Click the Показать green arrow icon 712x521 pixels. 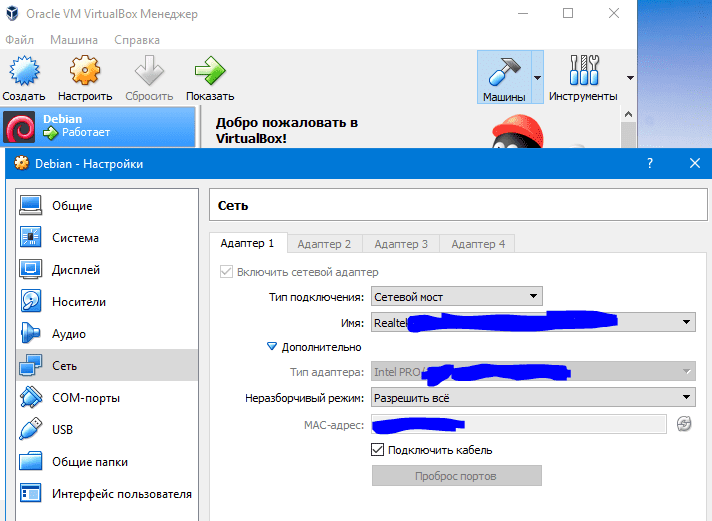click(209, 72)
